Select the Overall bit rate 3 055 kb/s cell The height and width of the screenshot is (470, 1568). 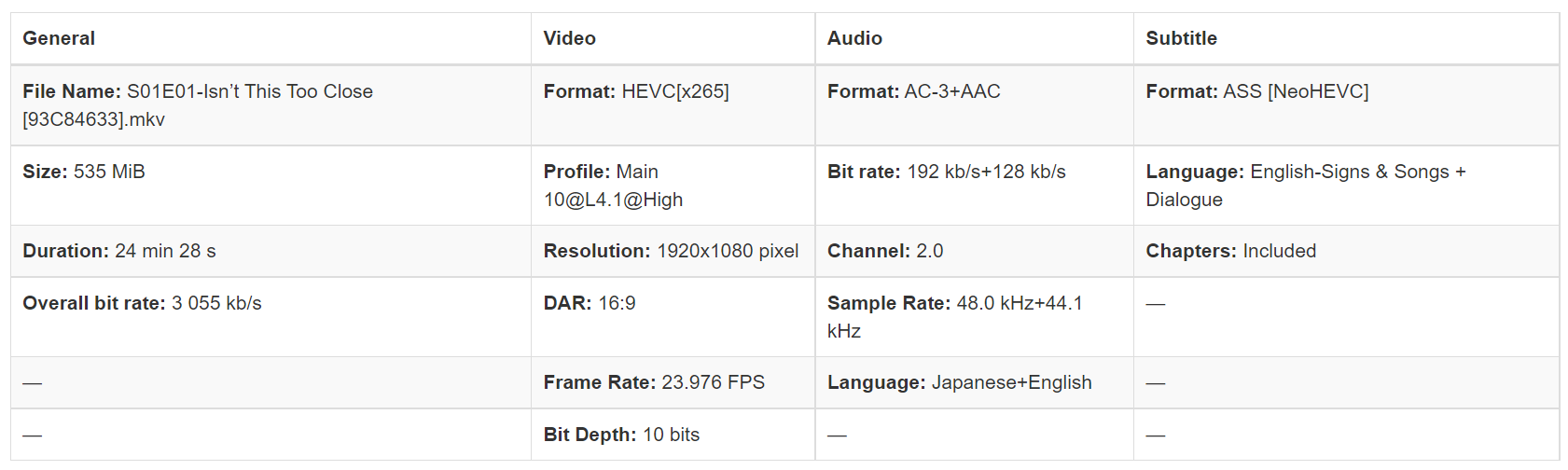coord(271,317)
